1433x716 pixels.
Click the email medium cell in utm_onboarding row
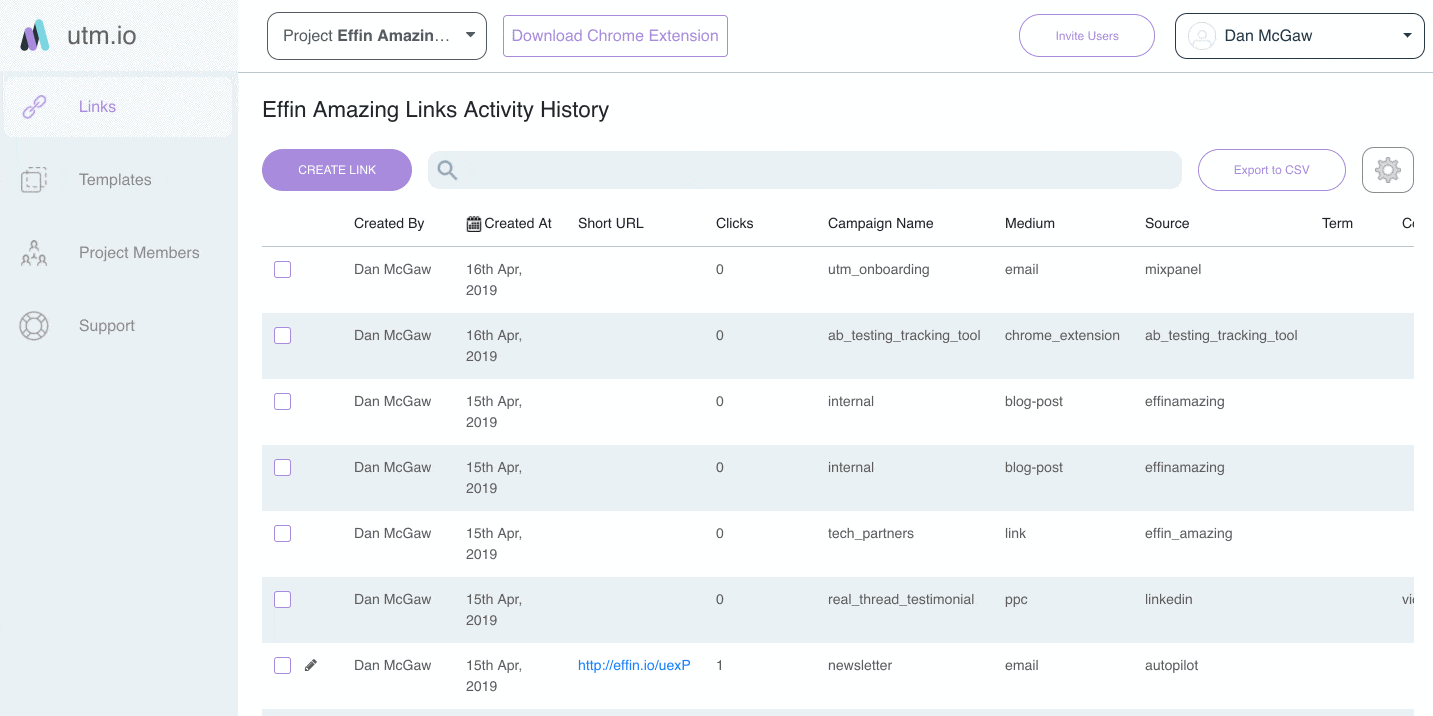click(1022, 269)
